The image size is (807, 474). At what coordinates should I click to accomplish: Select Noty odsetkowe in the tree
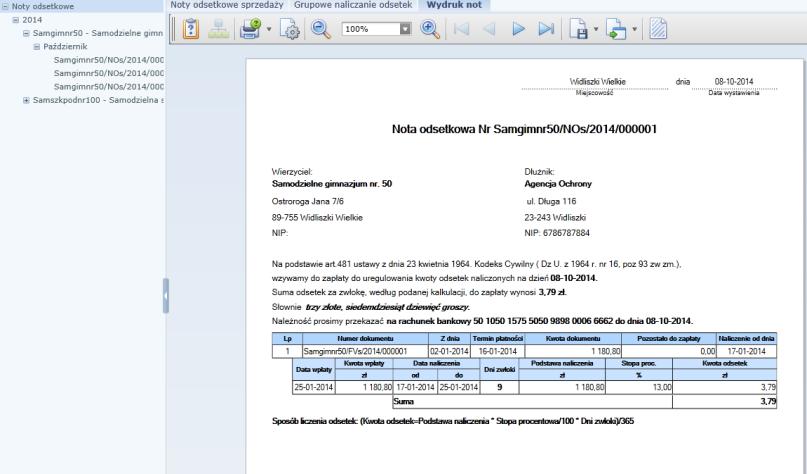click(43, 6)
